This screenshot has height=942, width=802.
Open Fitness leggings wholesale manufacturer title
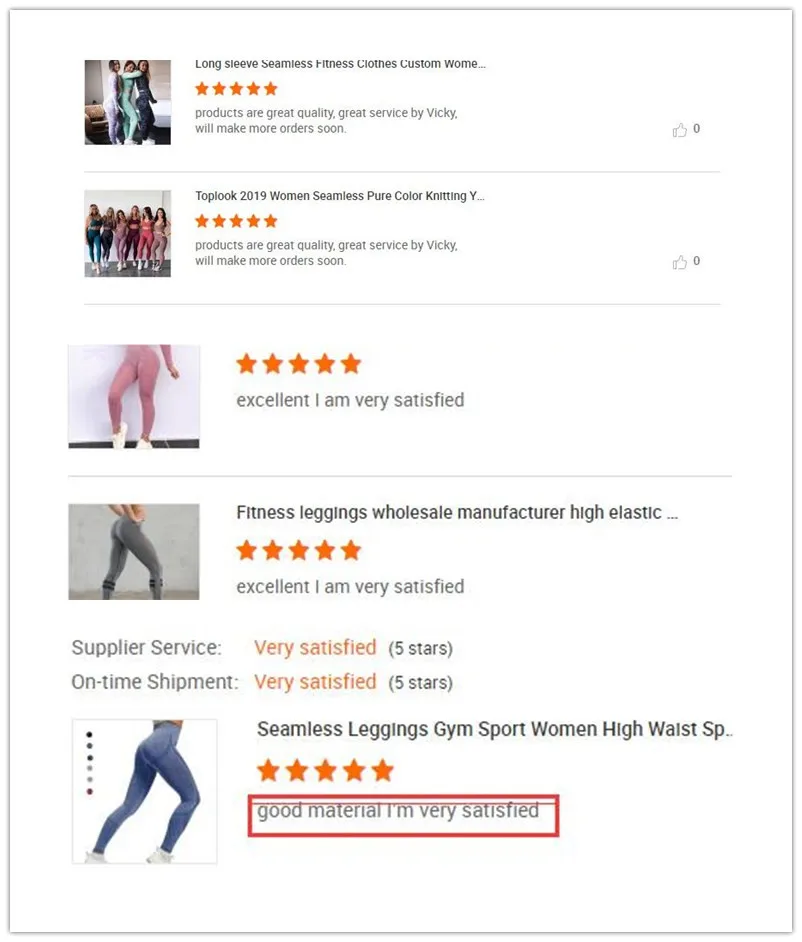457,512
